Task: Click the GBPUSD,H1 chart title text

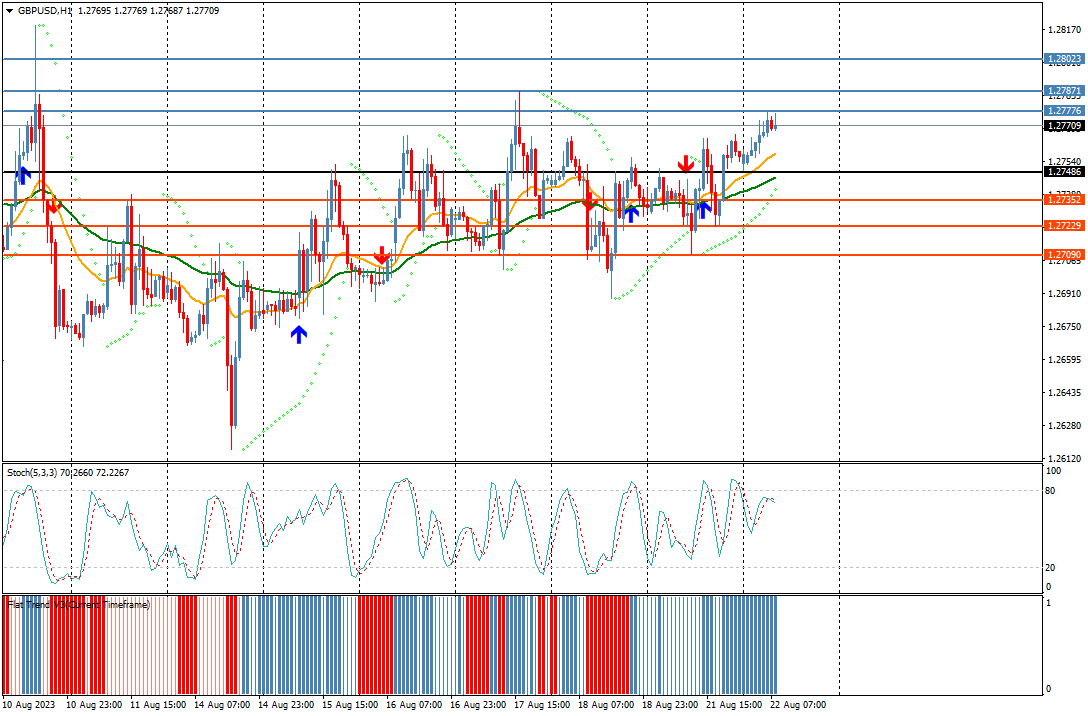Action: click(44, 11)
